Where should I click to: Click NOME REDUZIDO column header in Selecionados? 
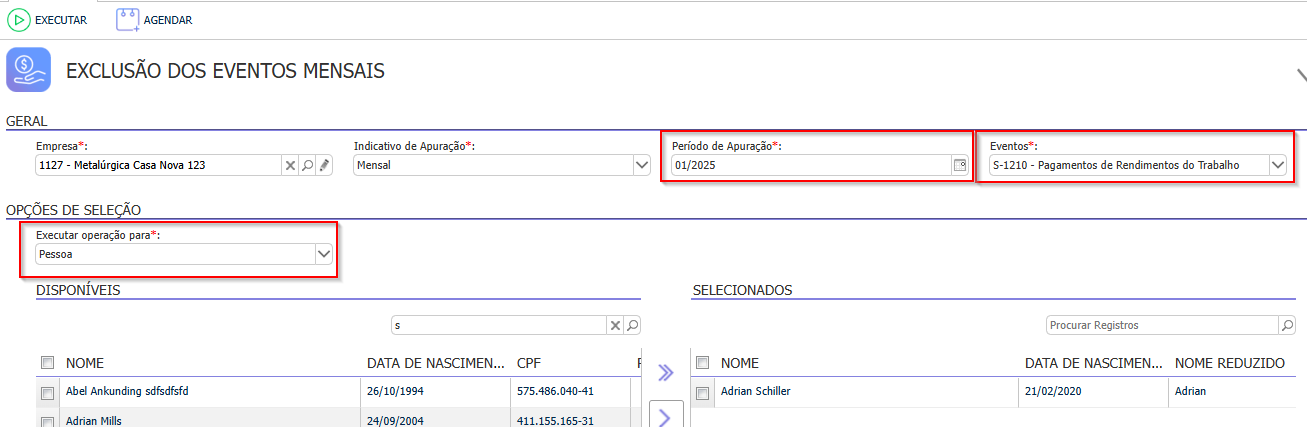pos(1229,363)
